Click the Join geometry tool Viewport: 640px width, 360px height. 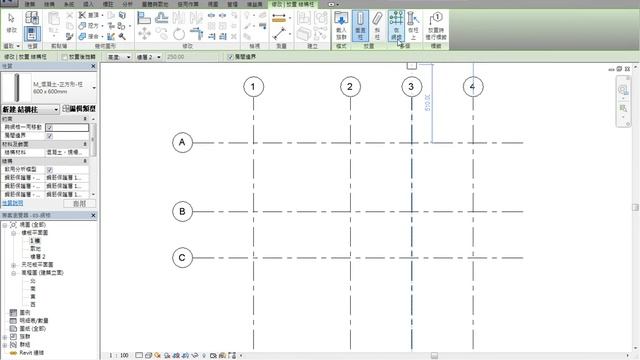tap(90, 36)
